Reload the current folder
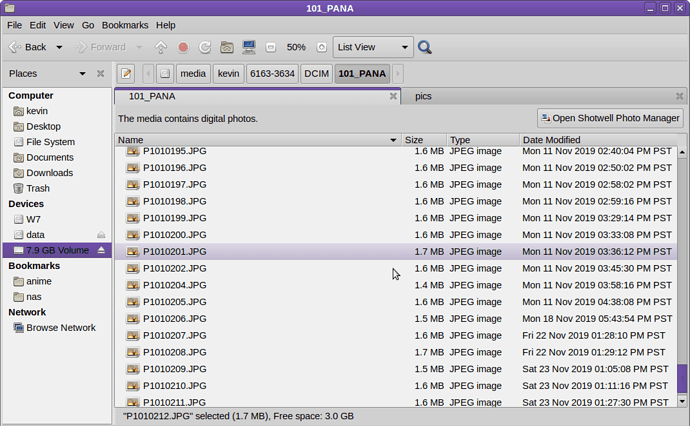The height and width of the screenshot is (426, 690). click(x=205, y=47)
